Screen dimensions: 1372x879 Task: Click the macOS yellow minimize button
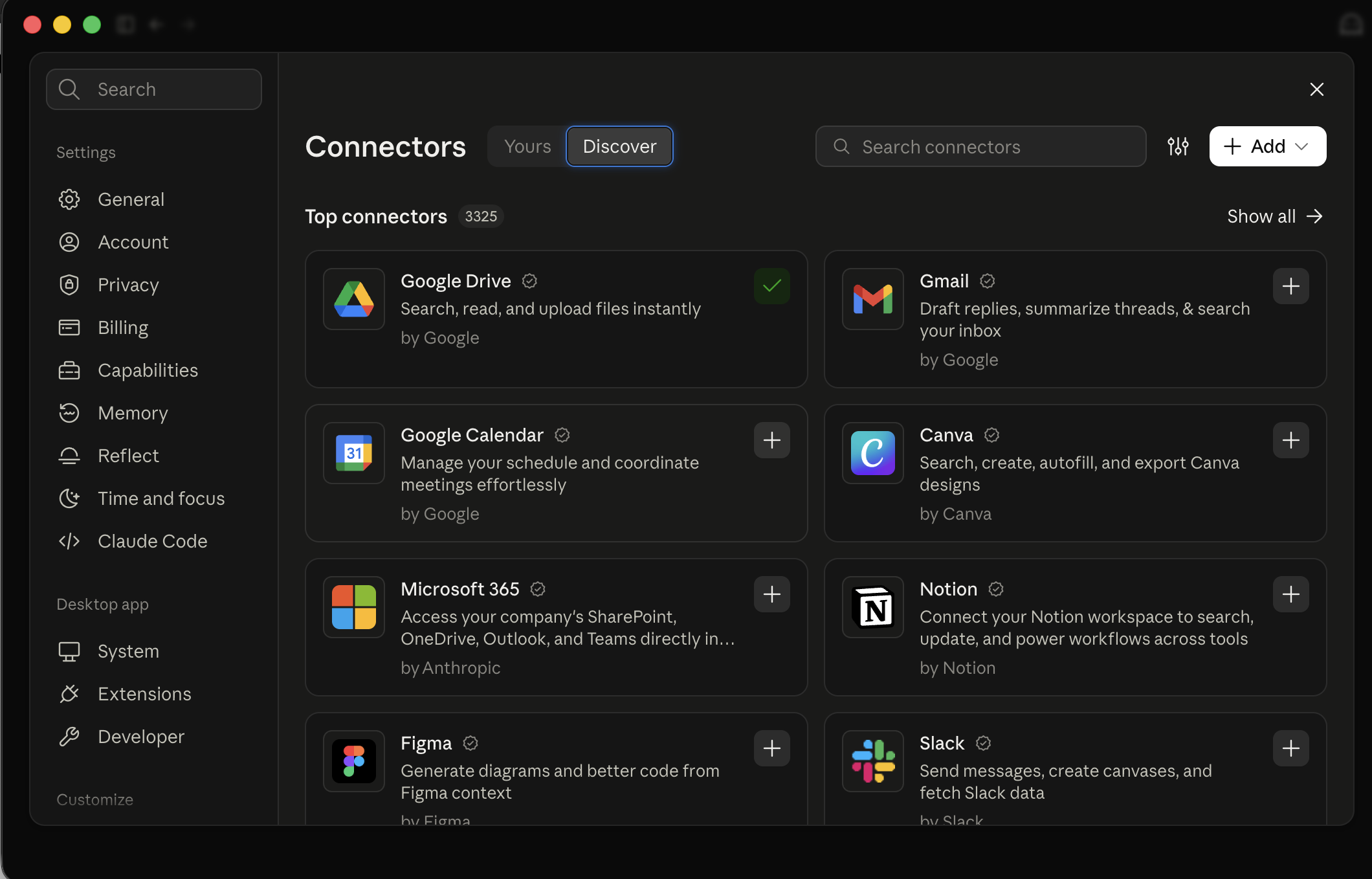(x=62, y=25)
